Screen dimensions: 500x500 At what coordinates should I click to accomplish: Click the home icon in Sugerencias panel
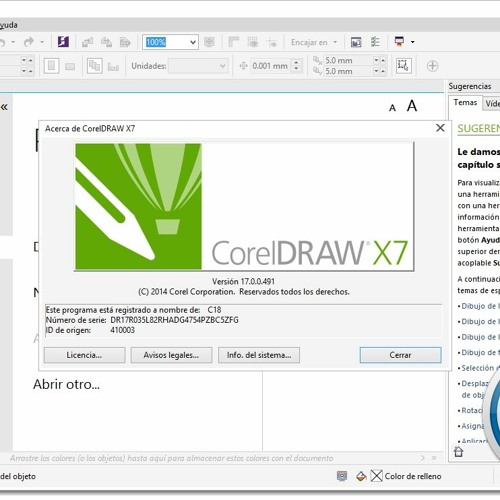click(459, 452)
